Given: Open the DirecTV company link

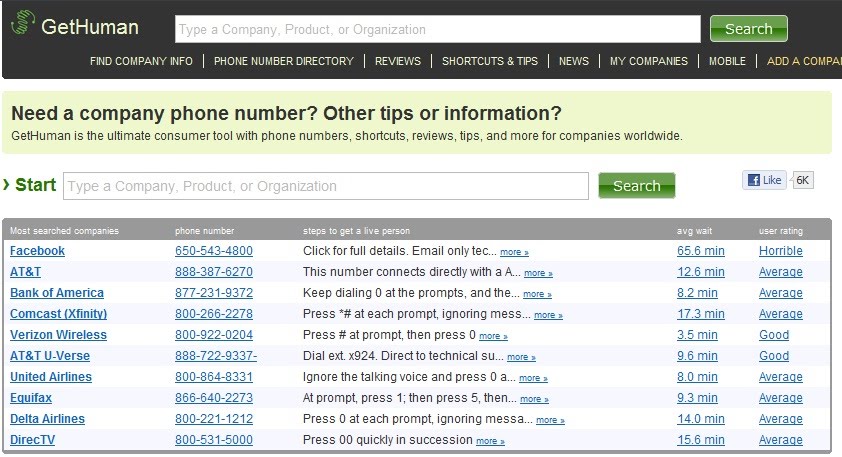Looking at the screenshot, I should 32,440.
